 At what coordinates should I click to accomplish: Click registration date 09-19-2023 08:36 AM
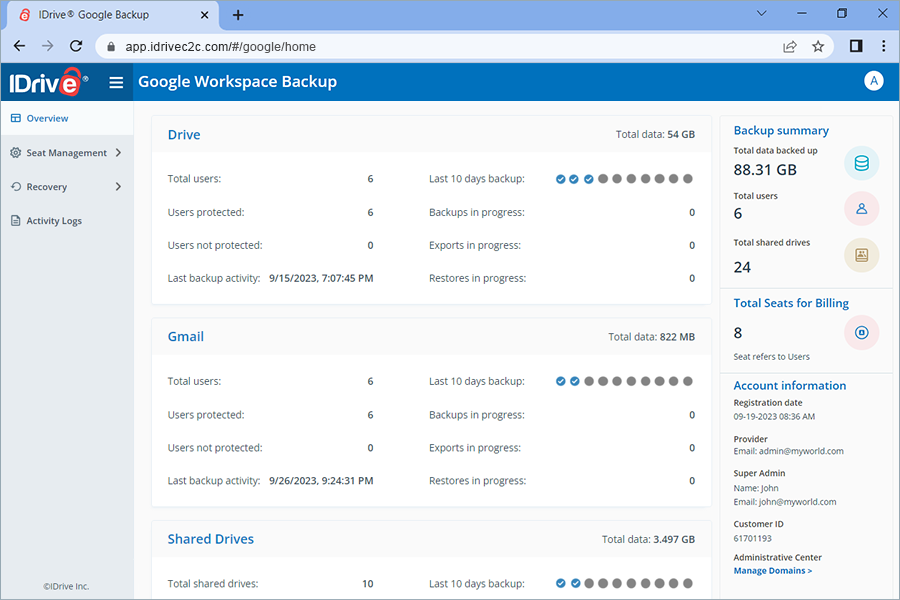coord(774,417)
